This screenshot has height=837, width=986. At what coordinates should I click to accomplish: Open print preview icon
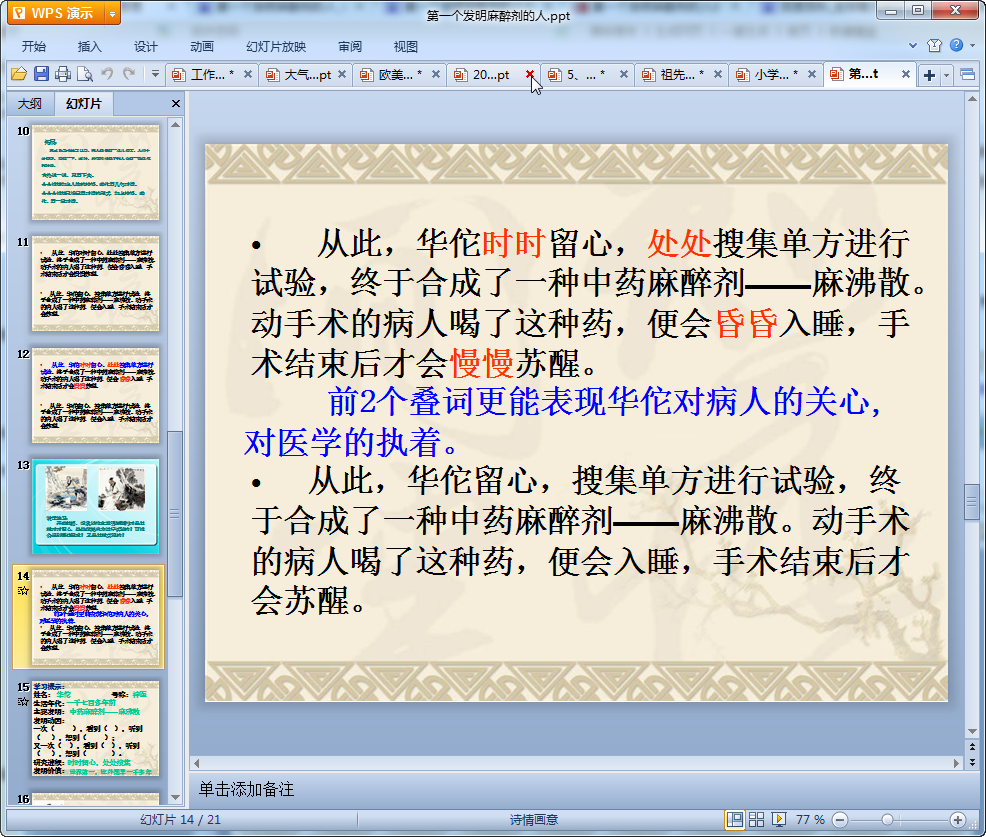point(85,74)
